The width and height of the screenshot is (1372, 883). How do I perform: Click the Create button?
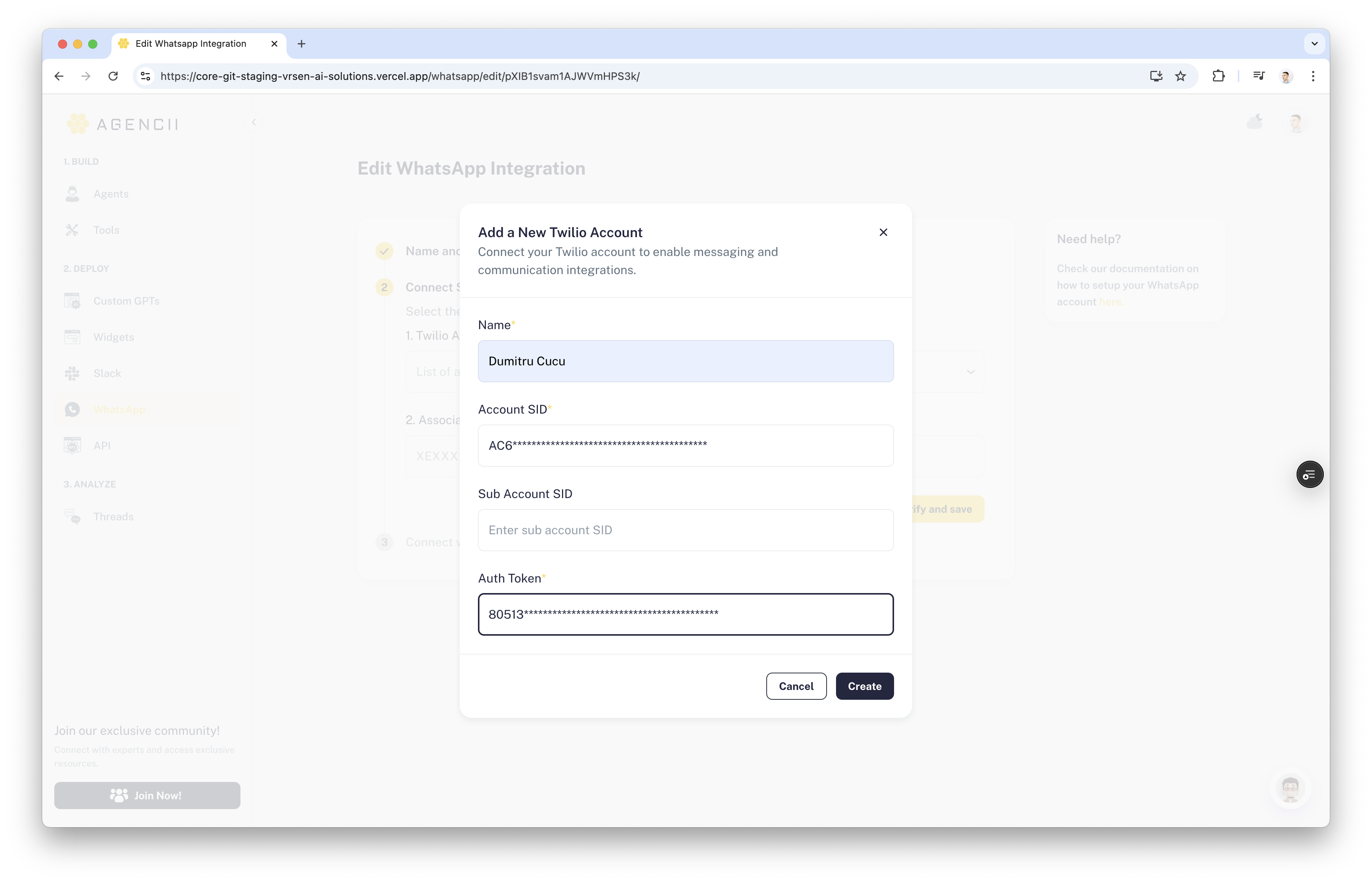pyautogui.click(x=864, y=686)
